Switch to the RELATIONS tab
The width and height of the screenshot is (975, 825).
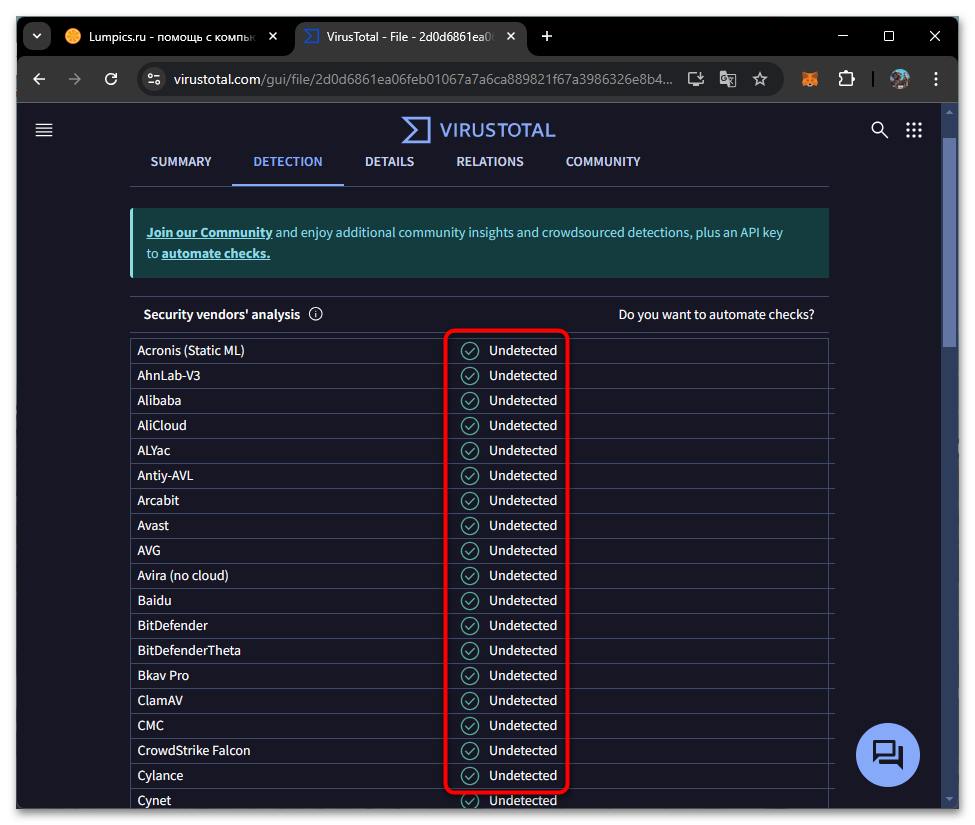click(490, 162)
